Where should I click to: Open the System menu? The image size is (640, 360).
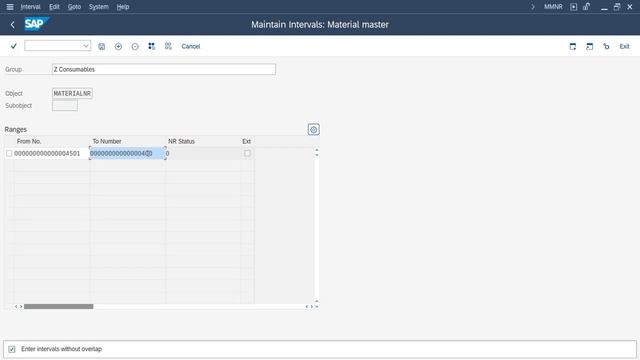pos(99,7)
